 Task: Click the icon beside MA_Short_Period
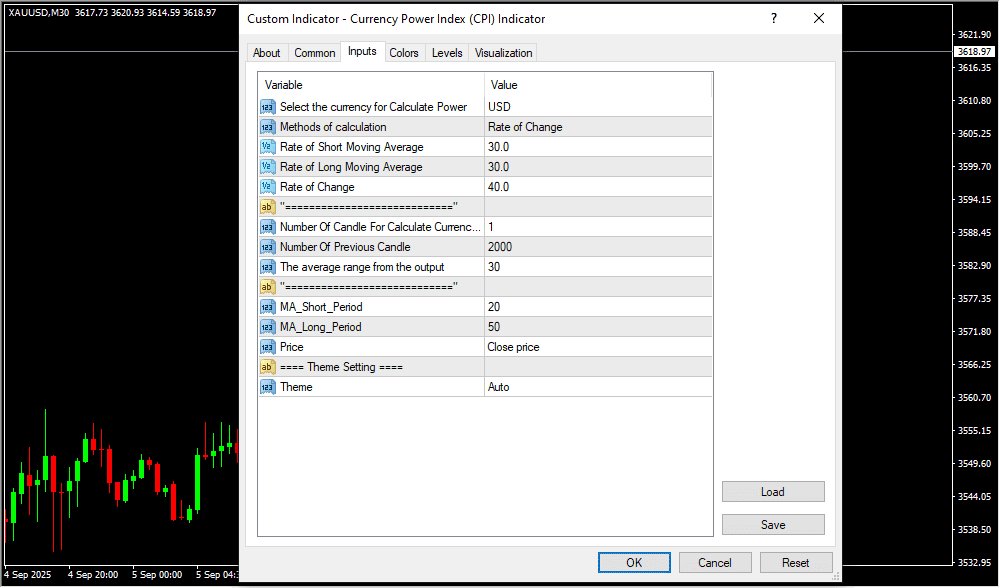[267, 307]
